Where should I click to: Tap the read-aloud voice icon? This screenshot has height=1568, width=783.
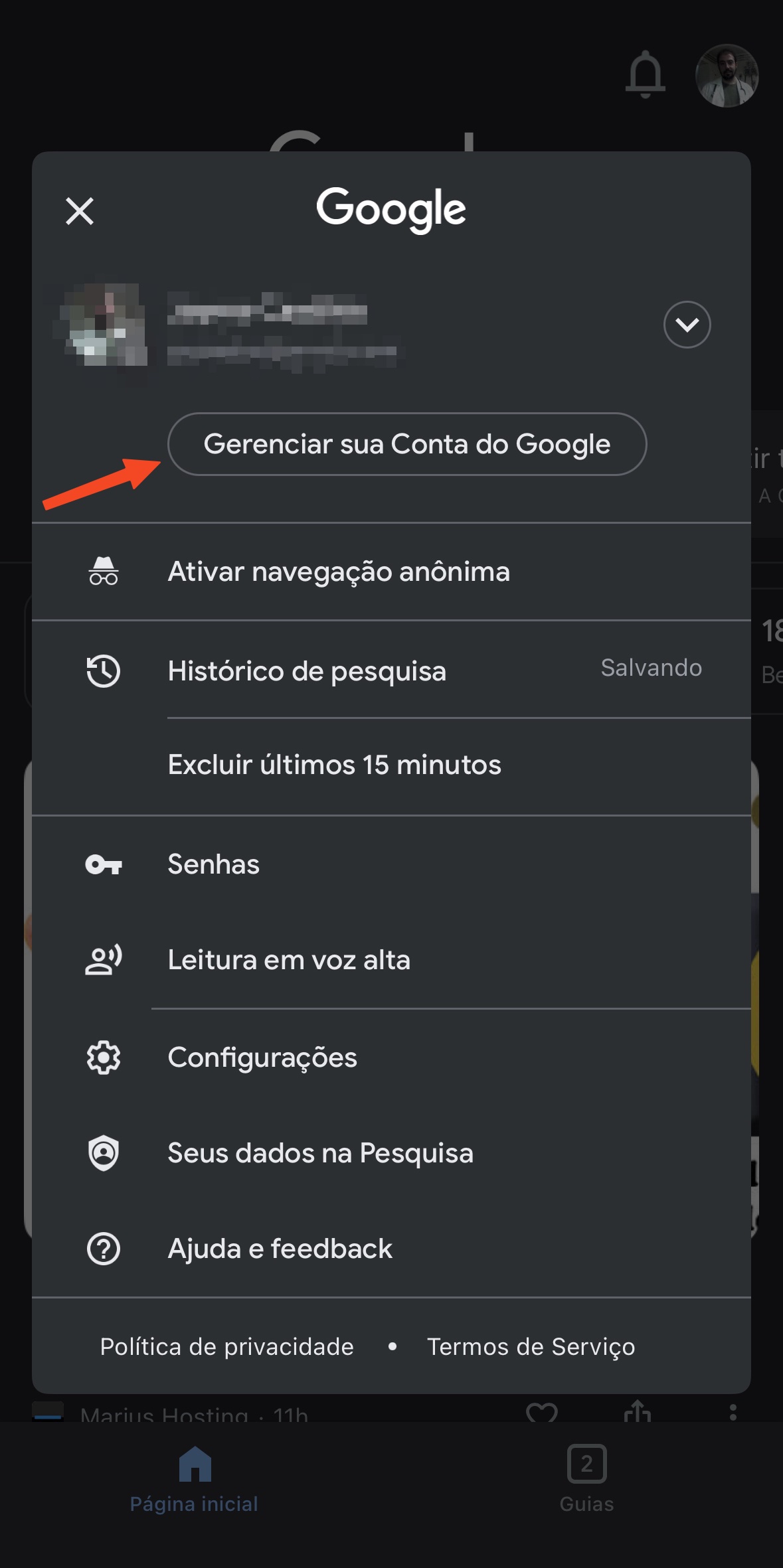(x=104, y=960)
